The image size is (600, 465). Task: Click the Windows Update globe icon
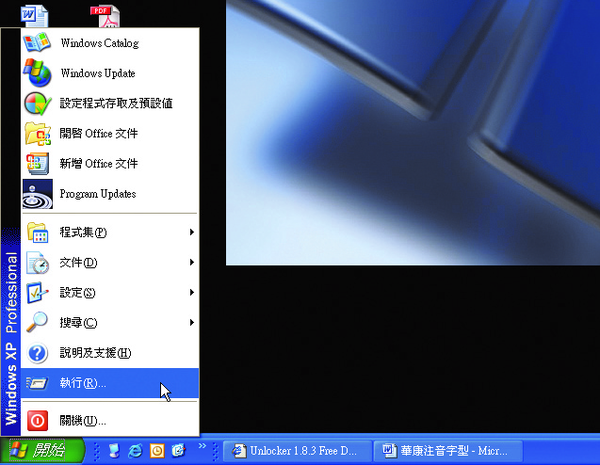37,73
